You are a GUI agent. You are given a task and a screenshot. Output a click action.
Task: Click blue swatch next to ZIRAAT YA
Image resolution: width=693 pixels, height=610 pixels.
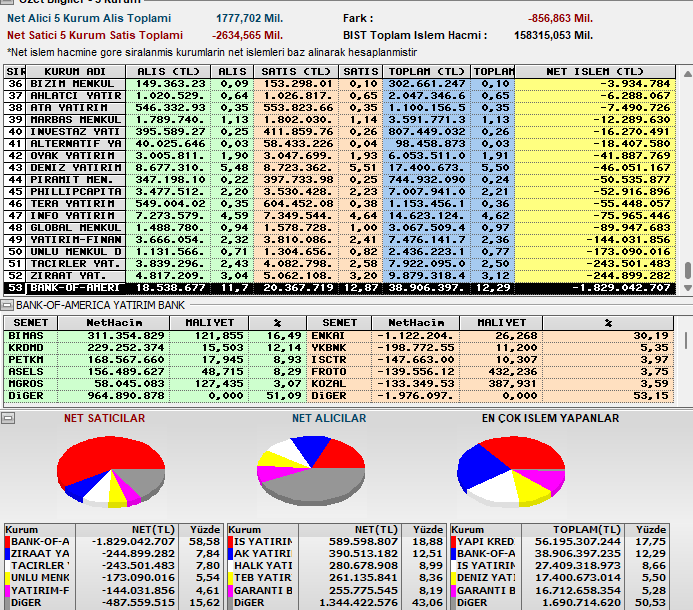click(x=7, y=554)
